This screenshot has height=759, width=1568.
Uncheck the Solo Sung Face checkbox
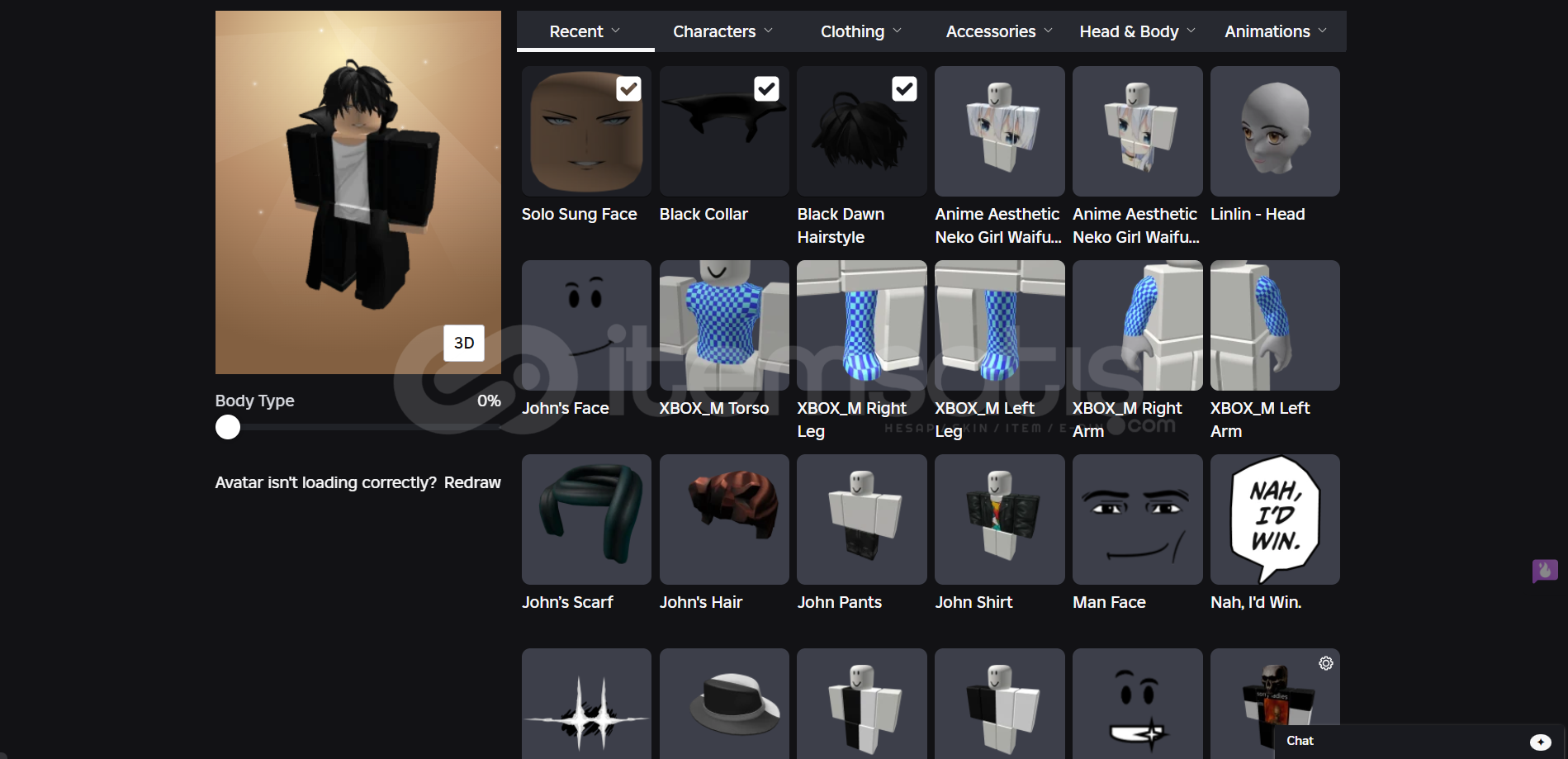628,89
